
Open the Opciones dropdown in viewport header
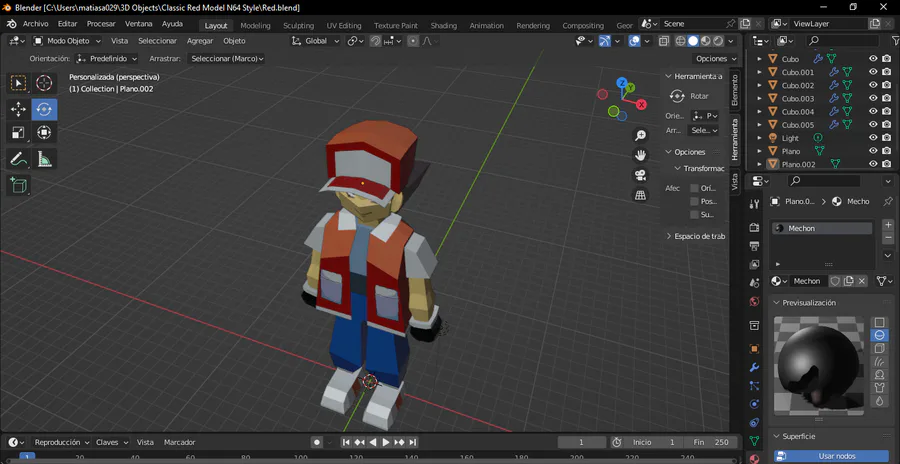point(716,59)
